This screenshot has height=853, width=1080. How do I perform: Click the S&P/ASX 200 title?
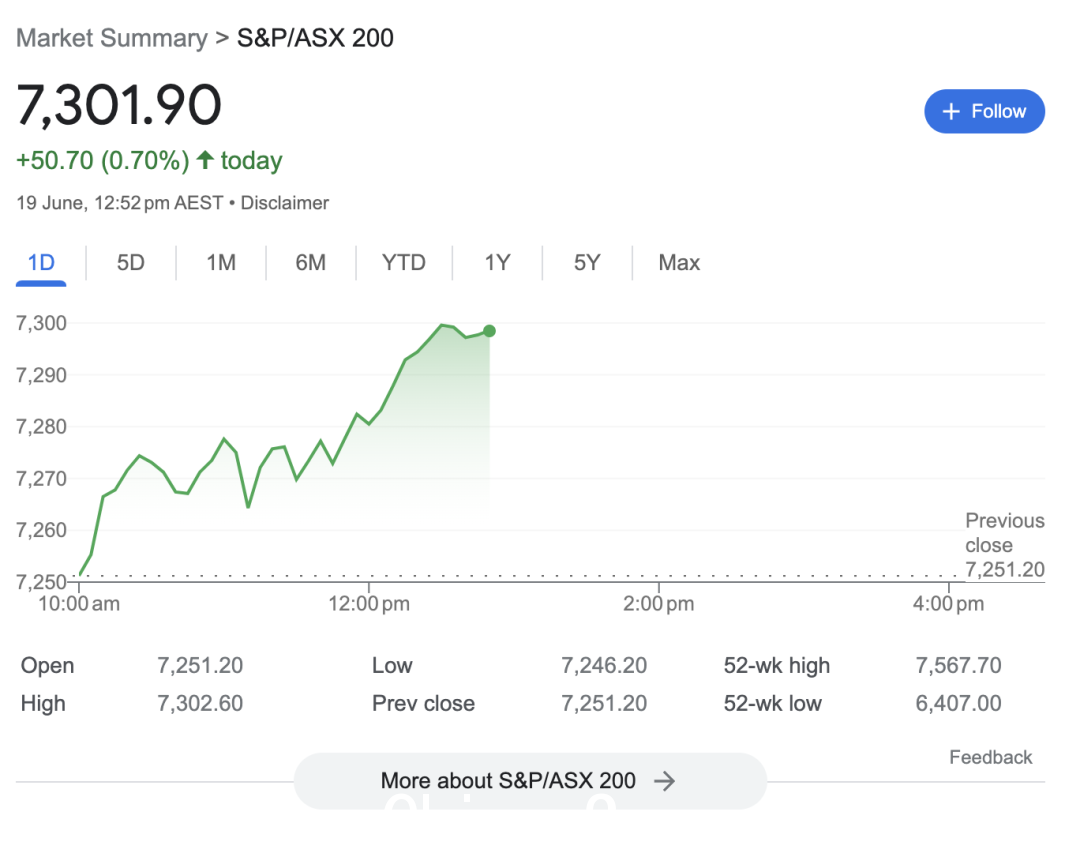(315, 38)
